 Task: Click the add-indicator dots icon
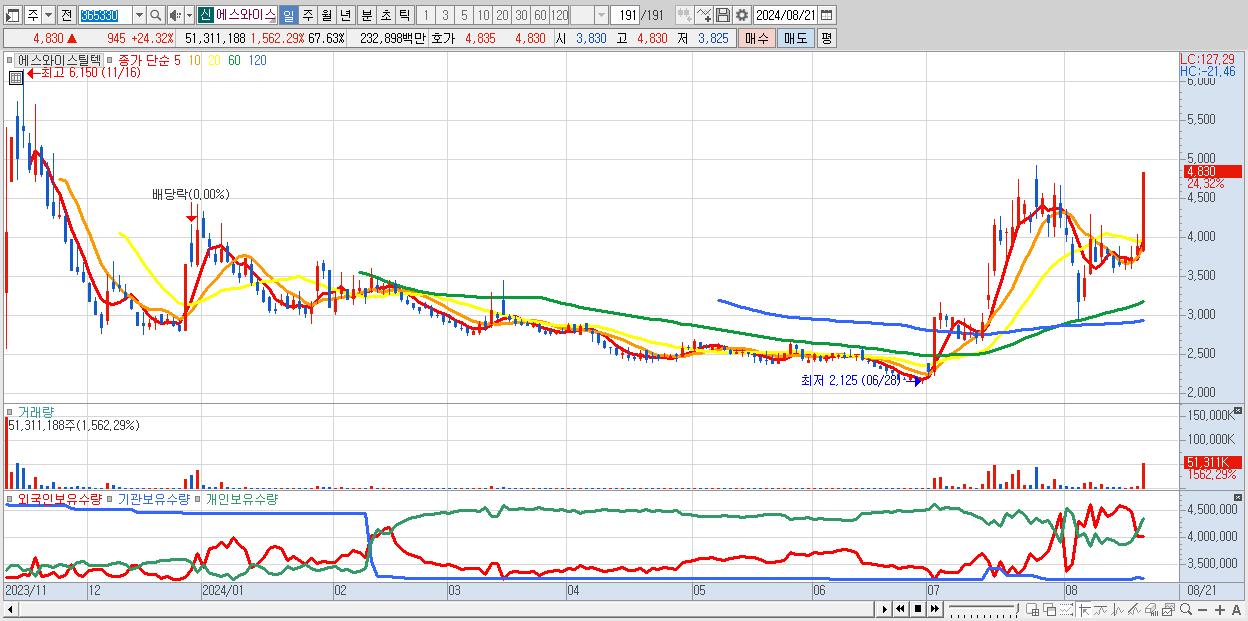[x=685, y=15]
